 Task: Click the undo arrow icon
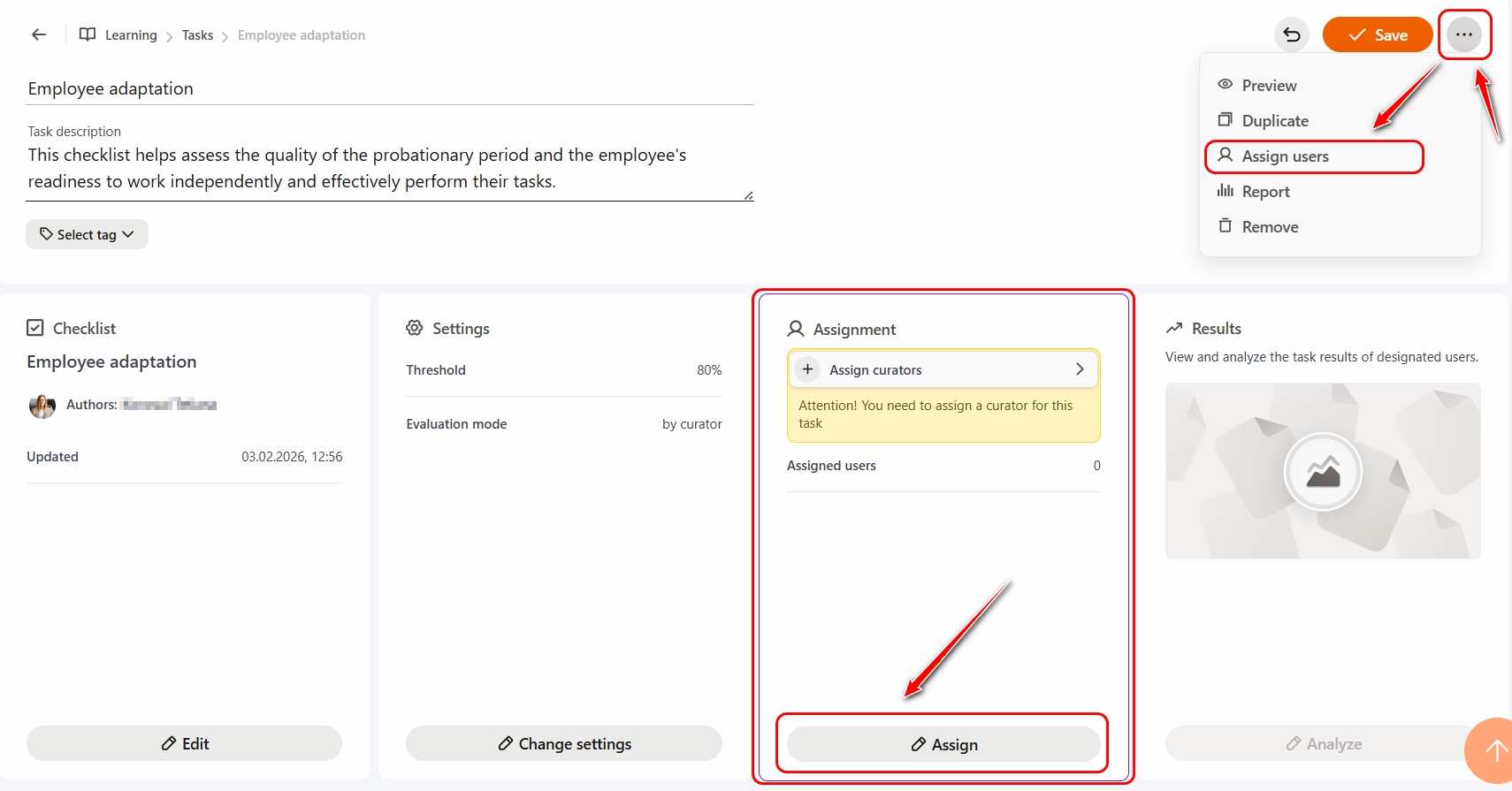tap(1291, 34)
